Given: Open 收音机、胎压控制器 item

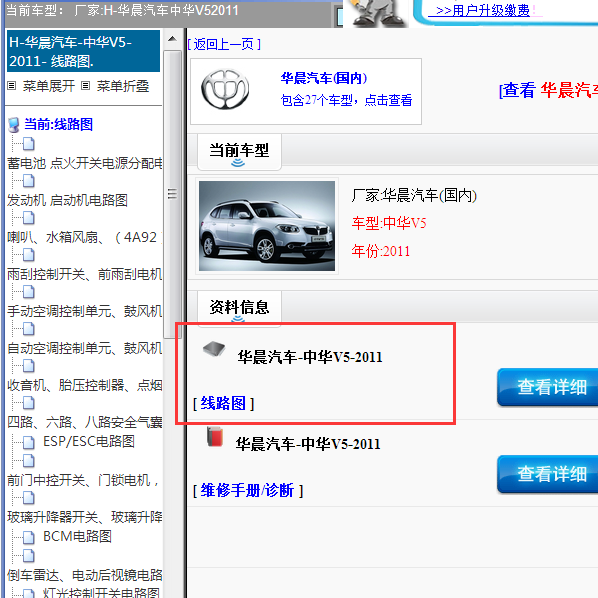Looking at the screenshot, I should pos(85,385).
